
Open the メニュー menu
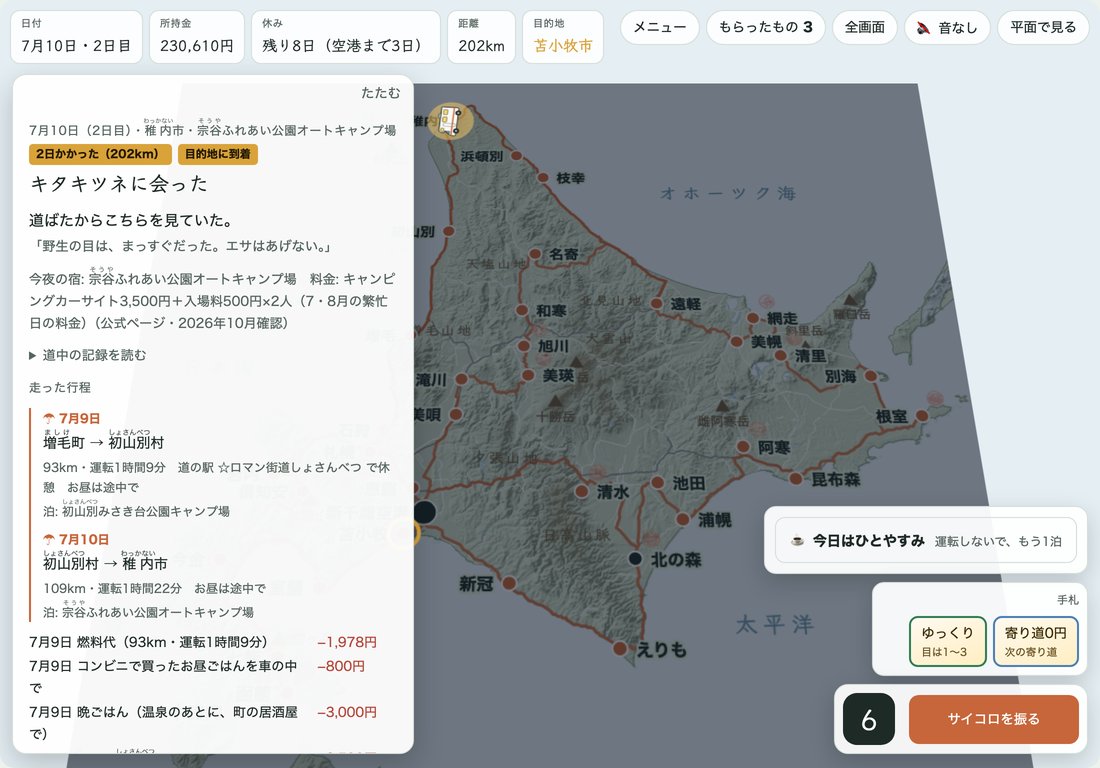(659, 28)
